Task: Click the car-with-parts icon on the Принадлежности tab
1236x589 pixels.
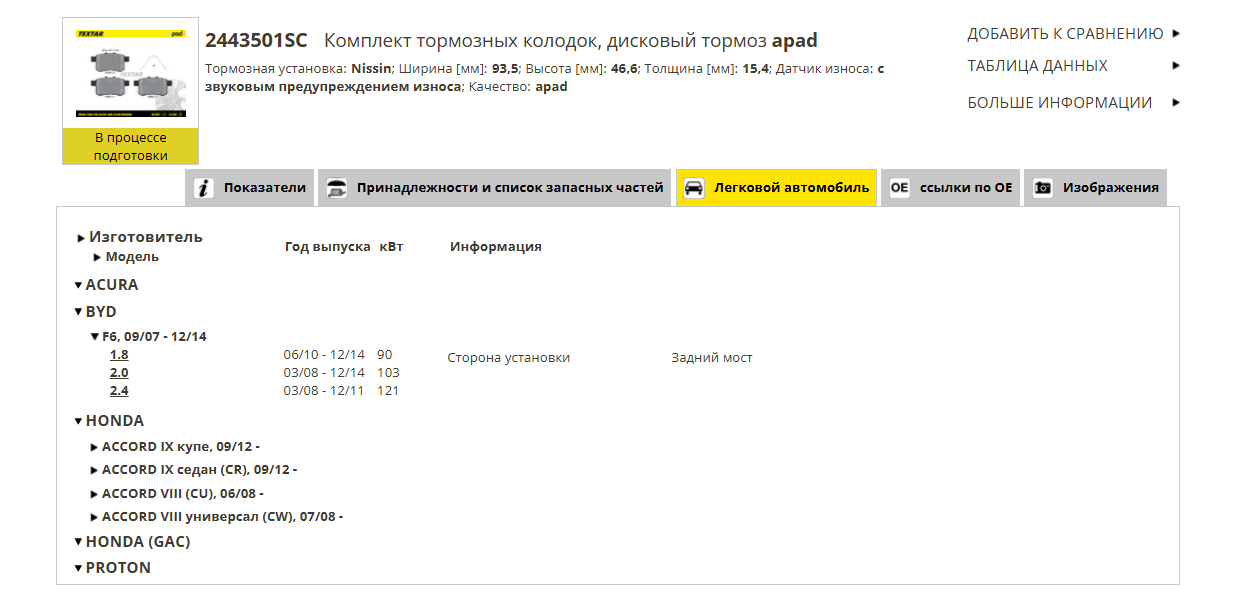Action: coord(337,188)
